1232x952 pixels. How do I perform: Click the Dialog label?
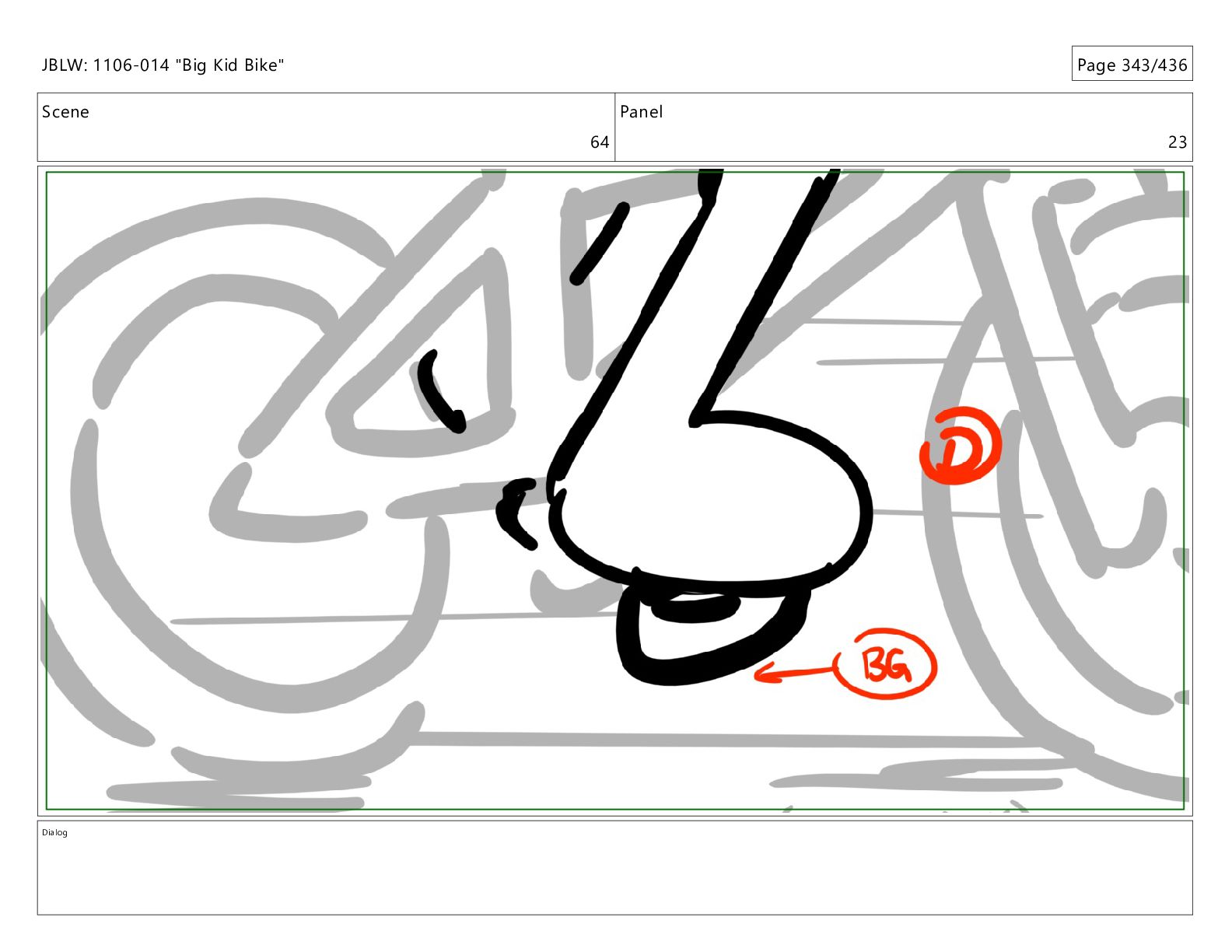(54, 833)
